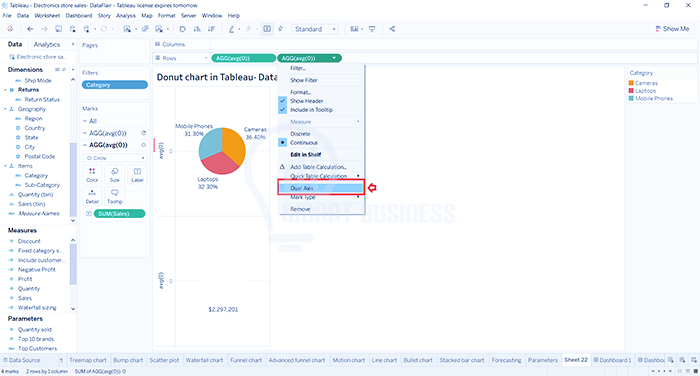
Task: Click the Laptops red legend swatch
Action: pyautogui.click(x=631, y=91)
